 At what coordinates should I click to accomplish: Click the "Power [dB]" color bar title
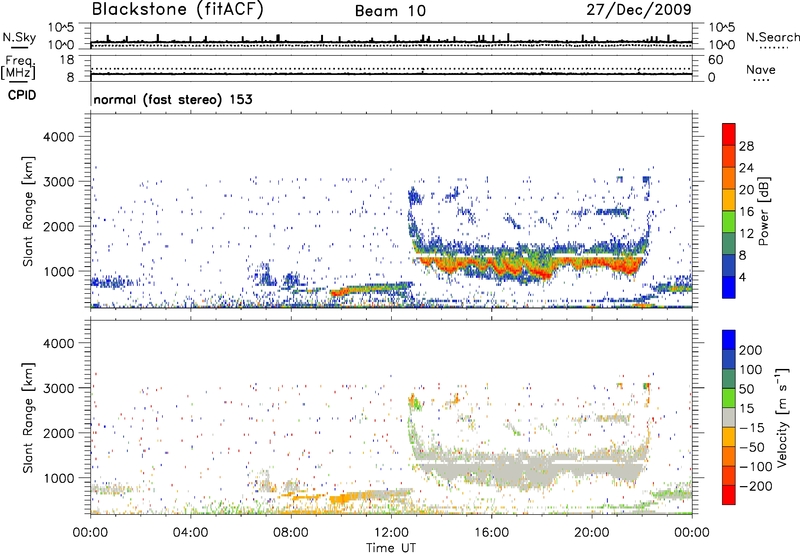763,211
